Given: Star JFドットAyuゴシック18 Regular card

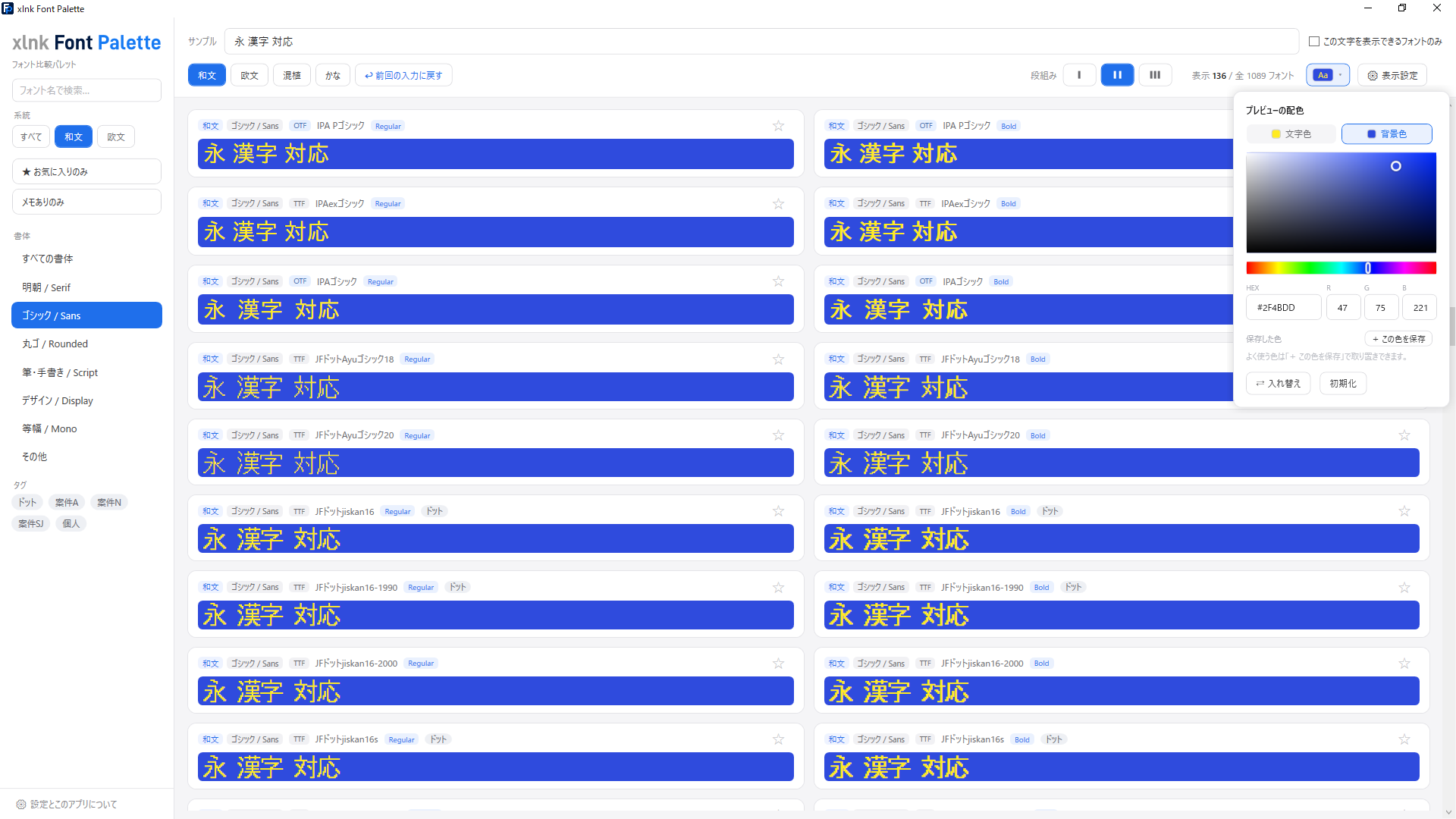Looking at the screenshot, I should pyautogui.click(x=778, y=359).
